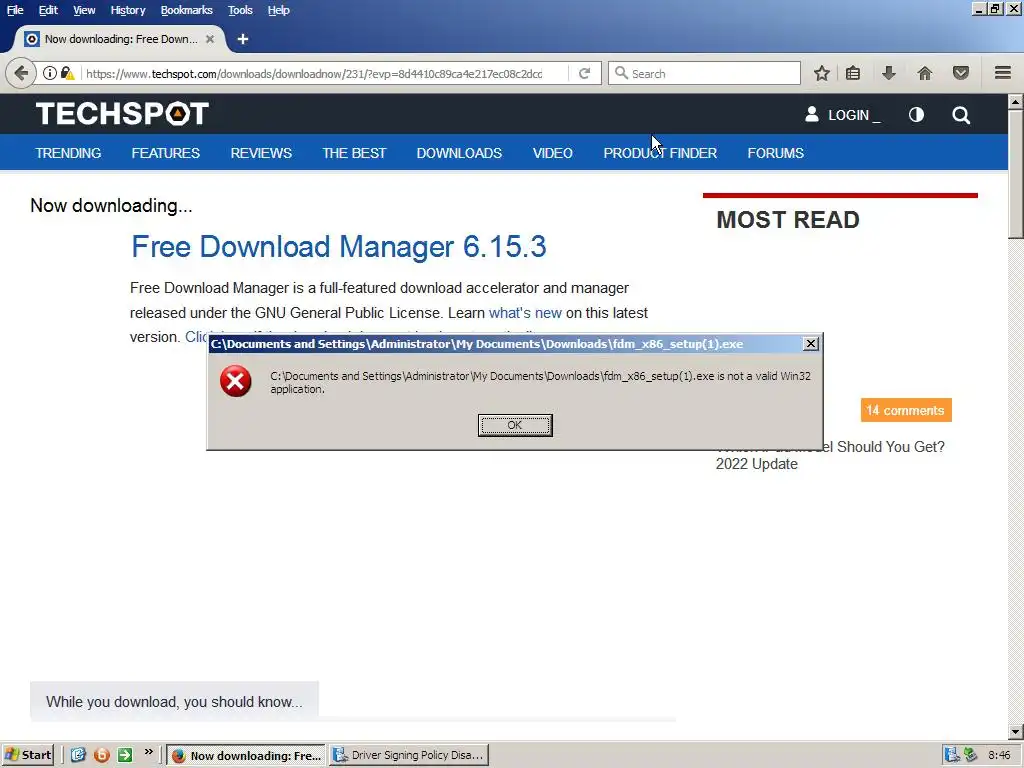Open VIDEO section
Image resolution: width=1024 pixels, height=768 pixels.
click(x=552, y=153)
